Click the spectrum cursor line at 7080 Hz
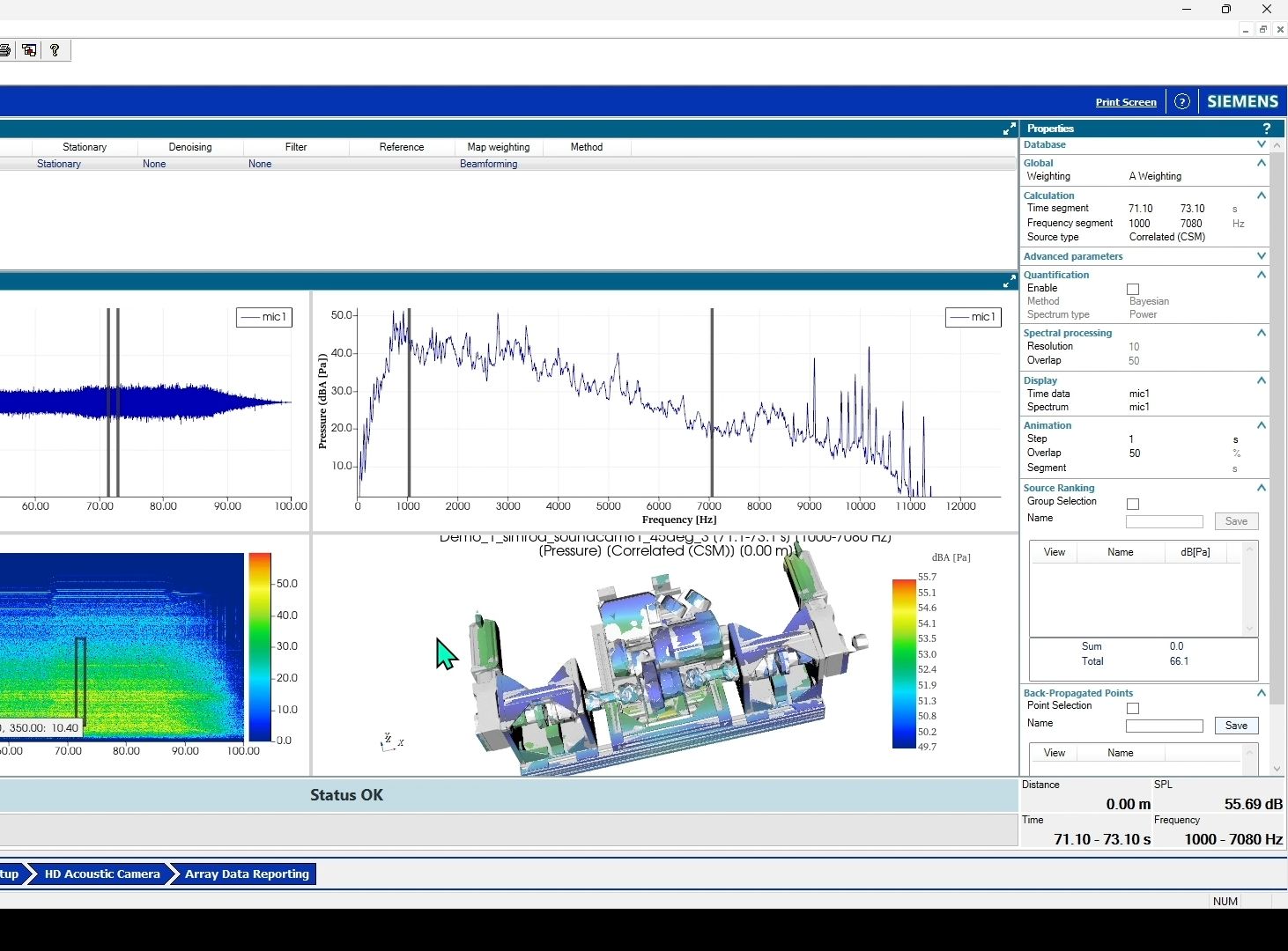The height and width of the screenshot is (951, 1288). (712, 402)
